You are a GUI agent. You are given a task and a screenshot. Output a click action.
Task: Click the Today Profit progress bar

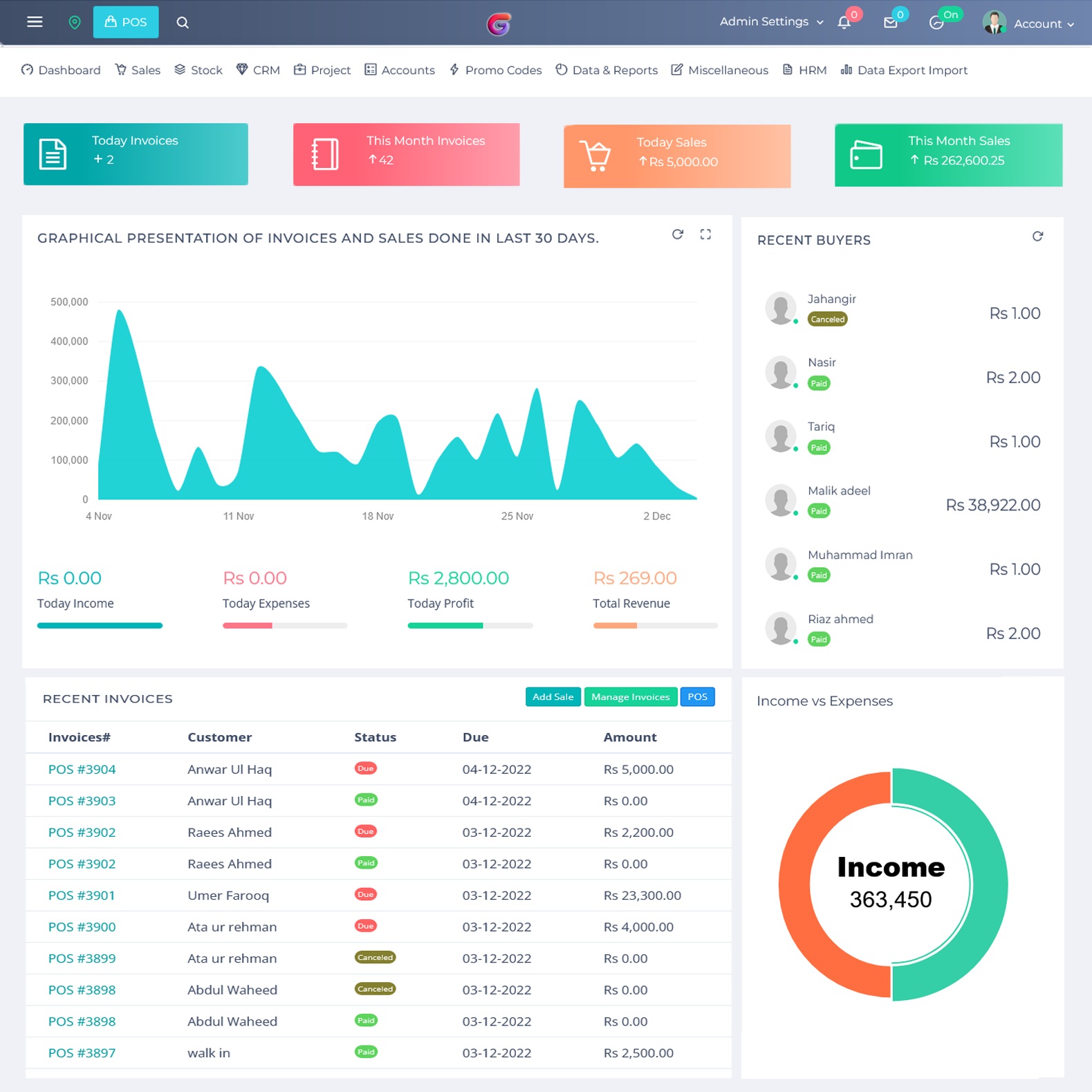point(470,625)
